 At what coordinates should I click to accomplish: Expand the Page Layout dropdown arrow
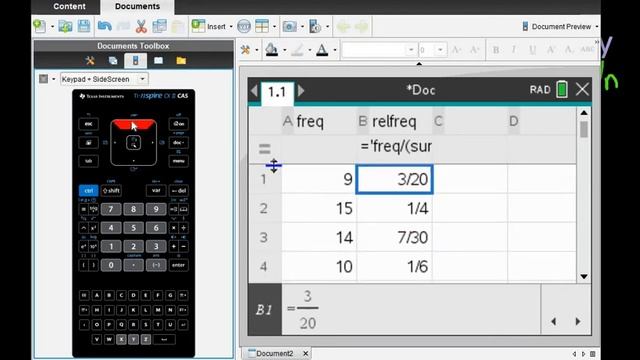pyautogui.click(x=274, y=27)
